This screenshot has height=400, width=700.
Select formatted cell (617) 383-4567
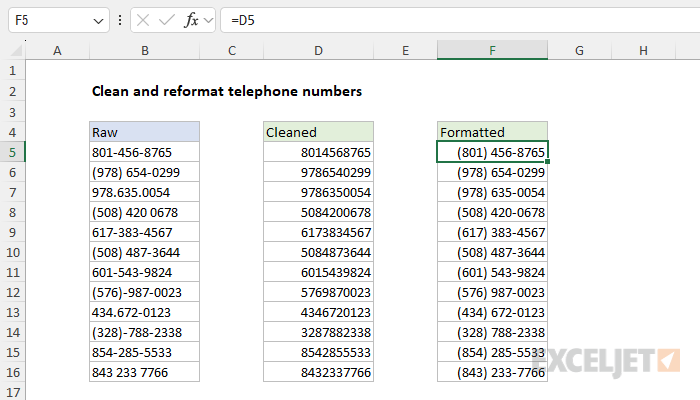click(492, 232)
